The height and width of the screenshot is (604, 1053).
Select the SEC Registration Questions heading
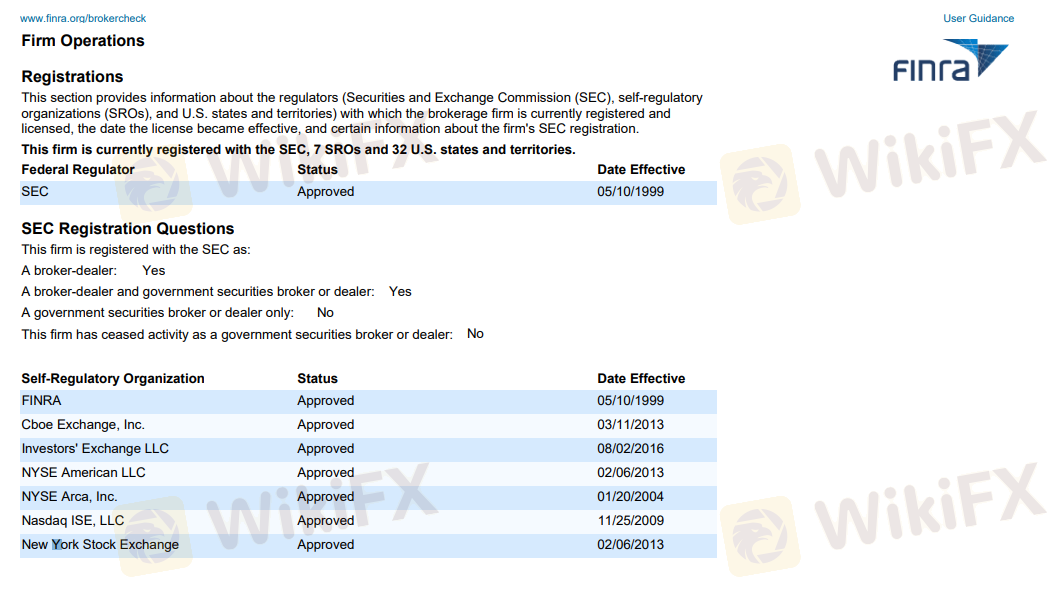tap(128, 228)
